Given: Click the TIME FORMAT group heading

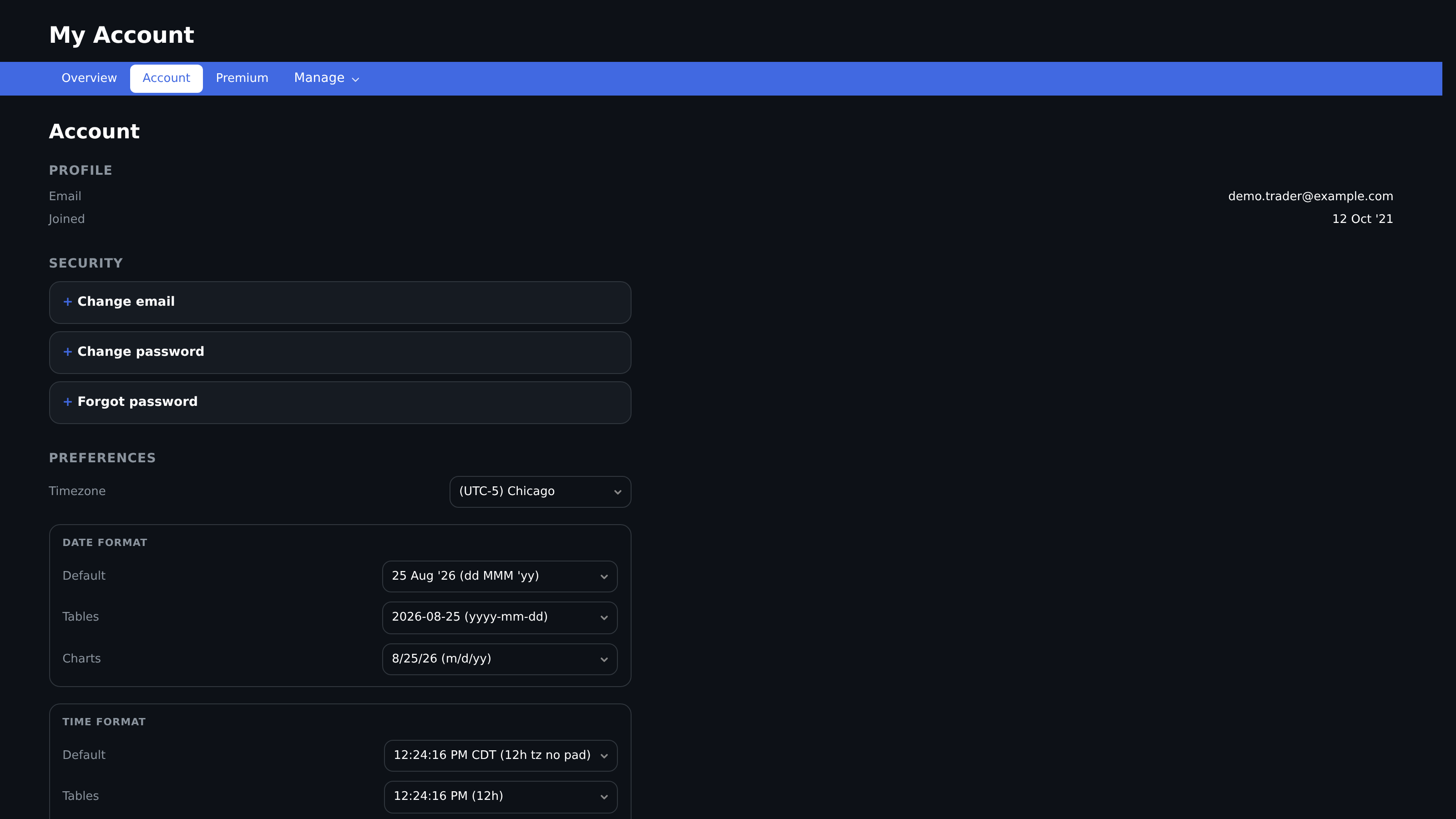Looking at the screenshot, I should (x=104, y=722).
